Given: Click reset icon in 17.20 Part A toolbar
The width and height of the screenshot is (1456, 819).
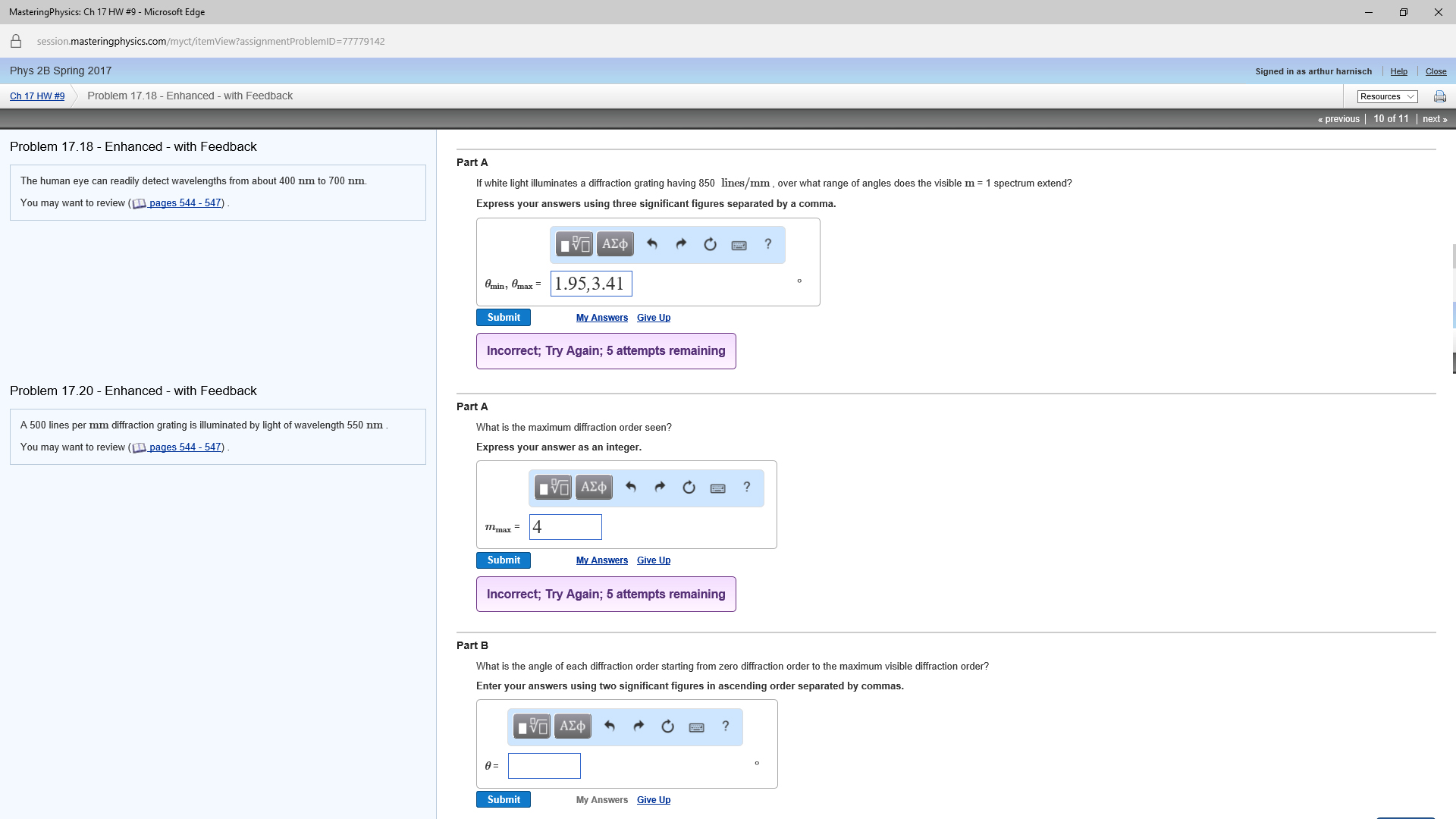Looking at the screenshot, I should click(689, 488).
